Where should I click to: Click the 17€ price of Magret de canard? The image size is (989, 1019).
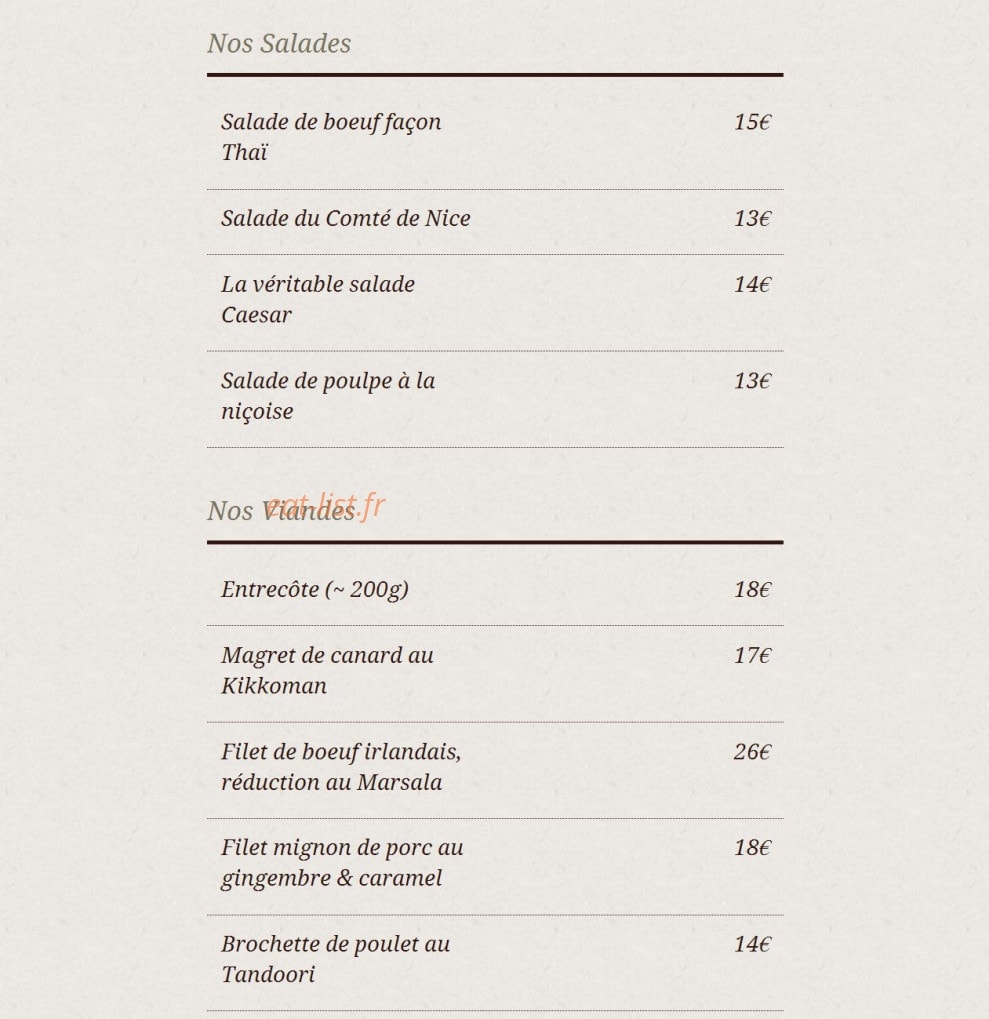752,656
